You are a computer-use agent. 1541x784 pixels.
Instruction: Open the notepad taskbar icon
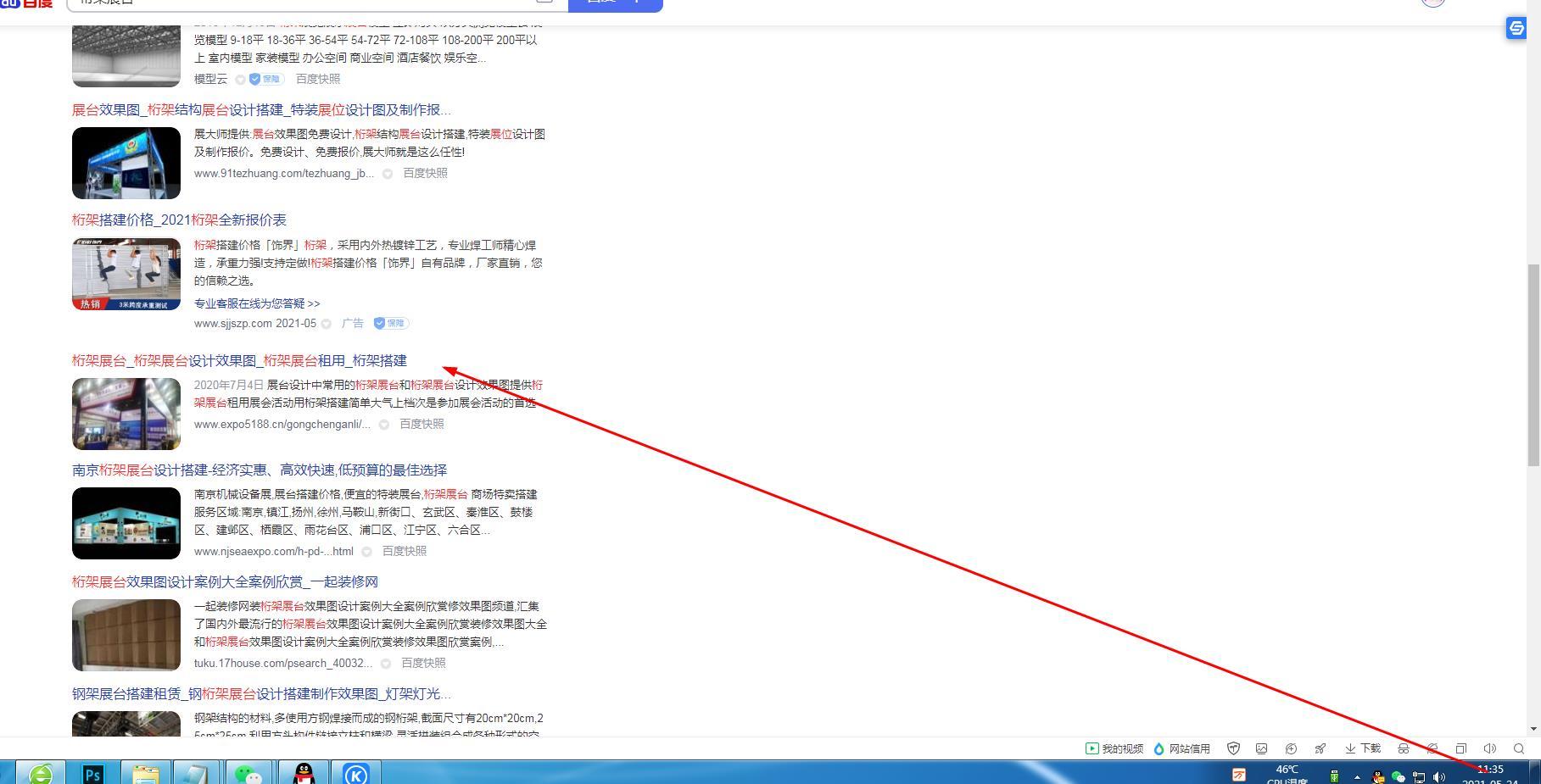click(197, 773)
